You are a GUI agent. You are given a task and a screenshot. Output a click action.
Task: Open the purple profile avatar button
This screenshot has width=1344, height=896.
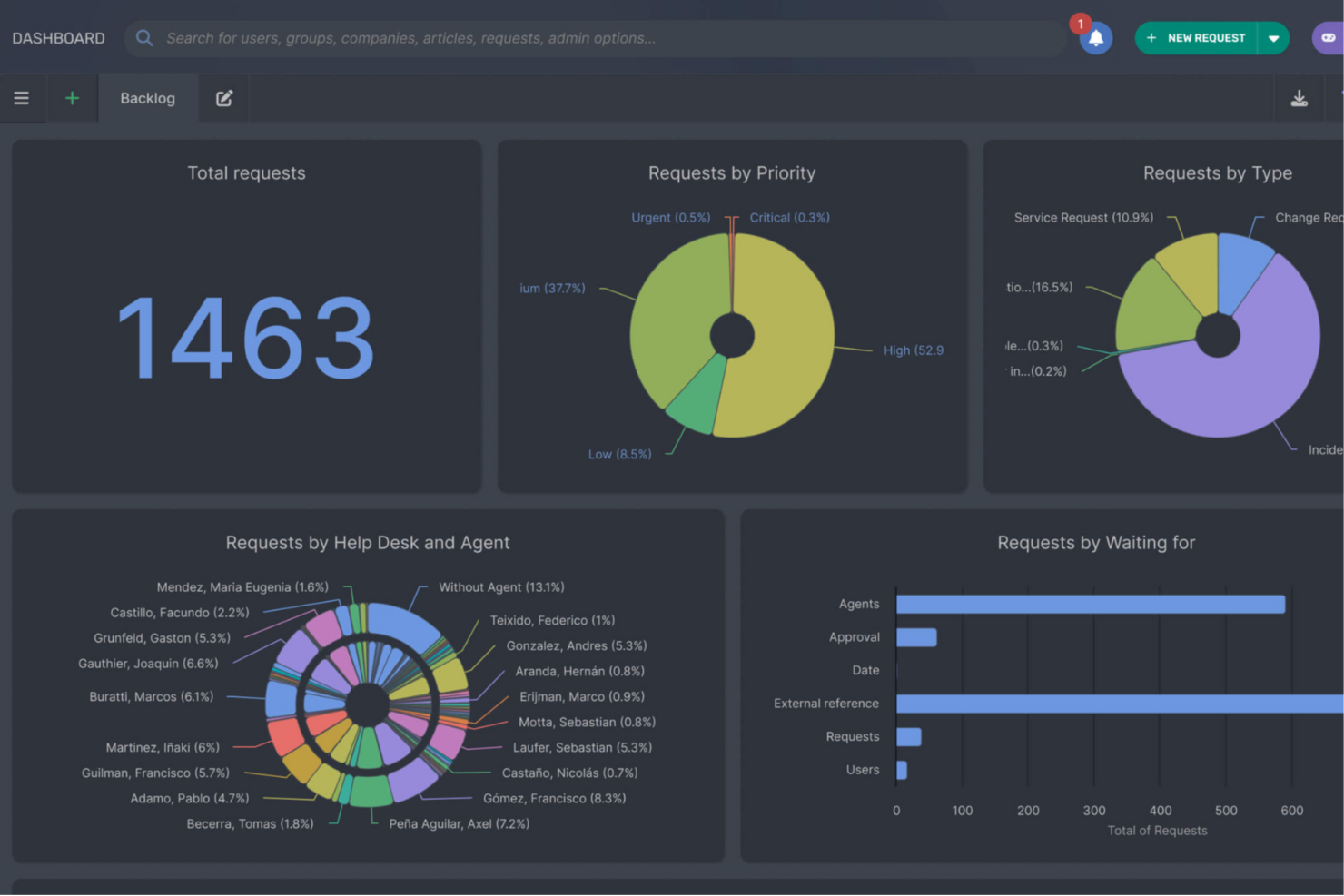(1329, 37)
